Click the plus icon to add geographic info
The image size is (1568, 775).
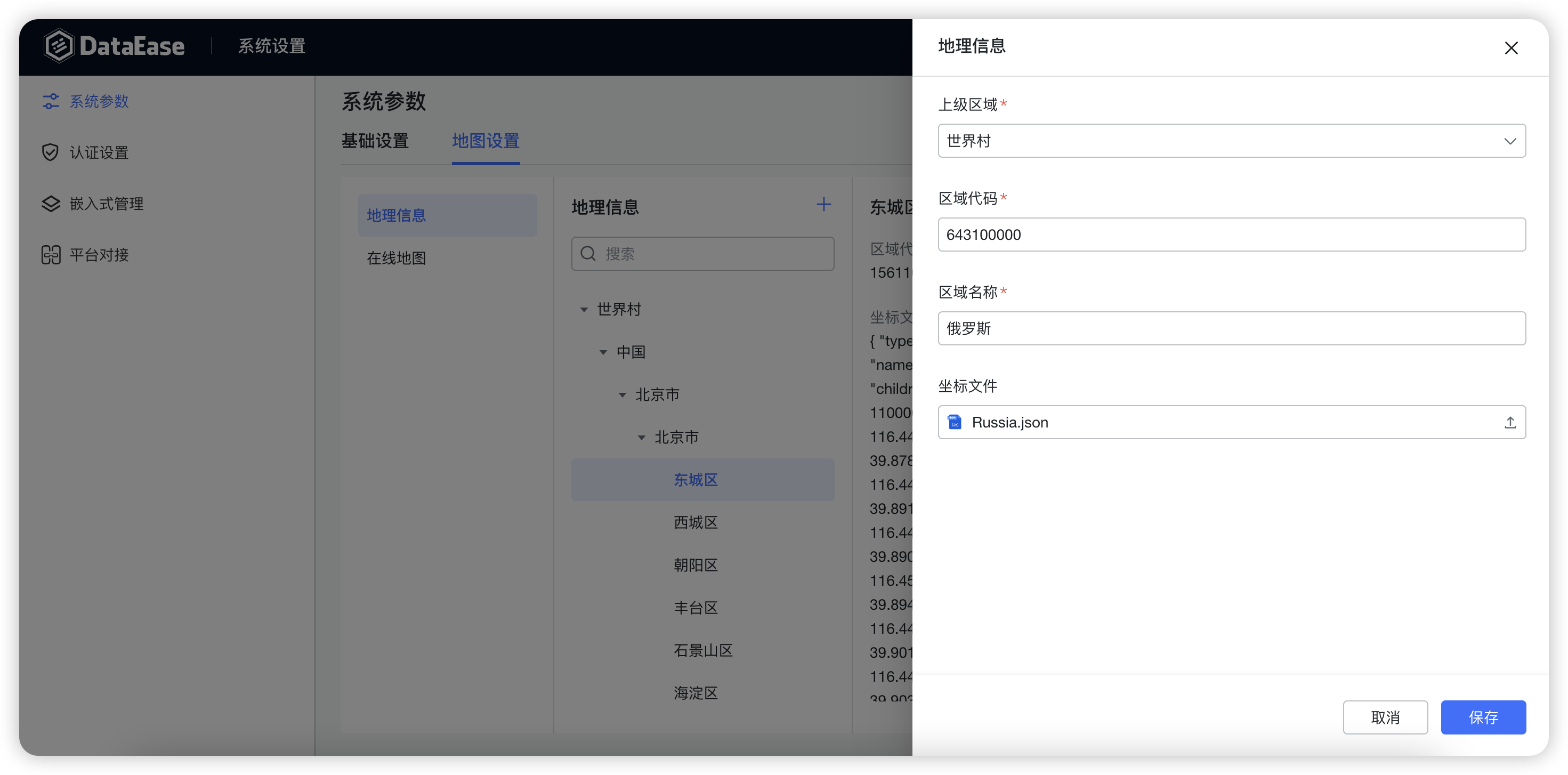tap(823, 205)
